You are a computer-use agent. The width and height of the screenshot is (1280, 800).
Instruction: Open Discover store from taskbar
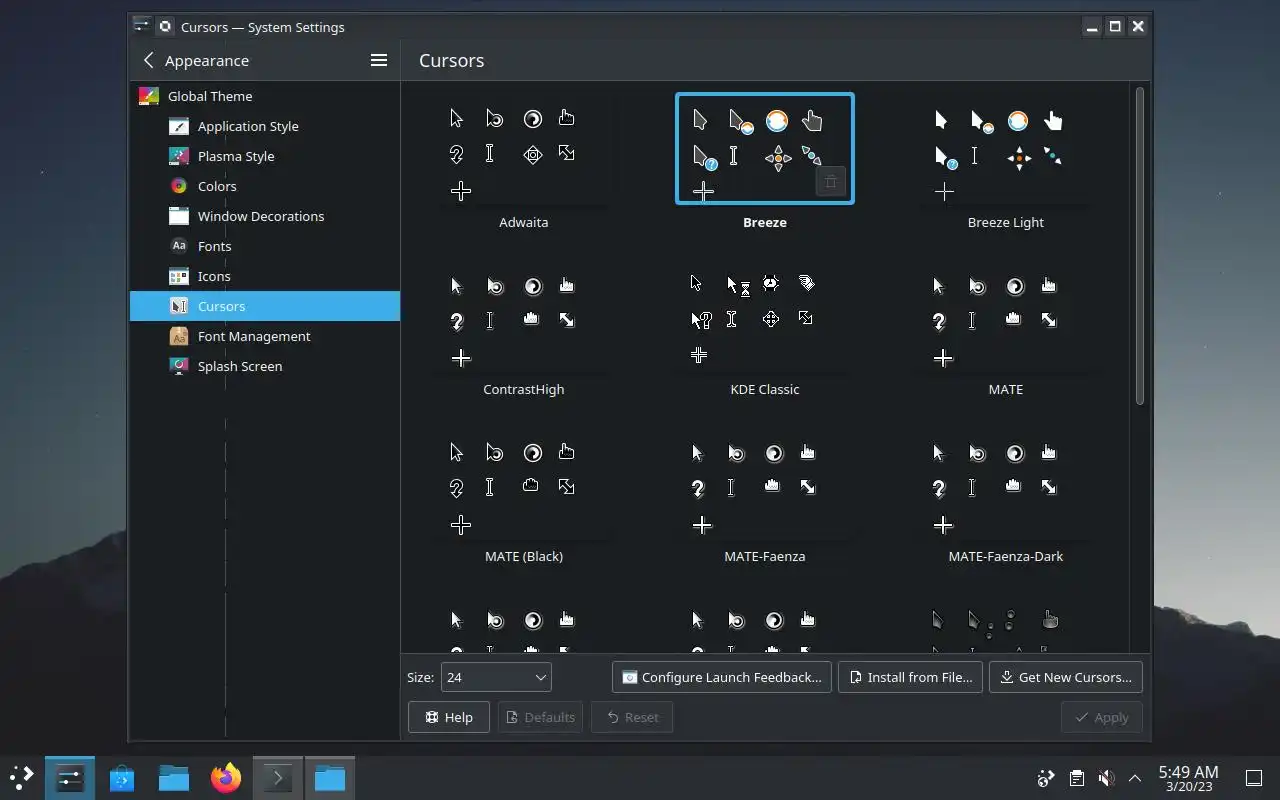(122, 777)
